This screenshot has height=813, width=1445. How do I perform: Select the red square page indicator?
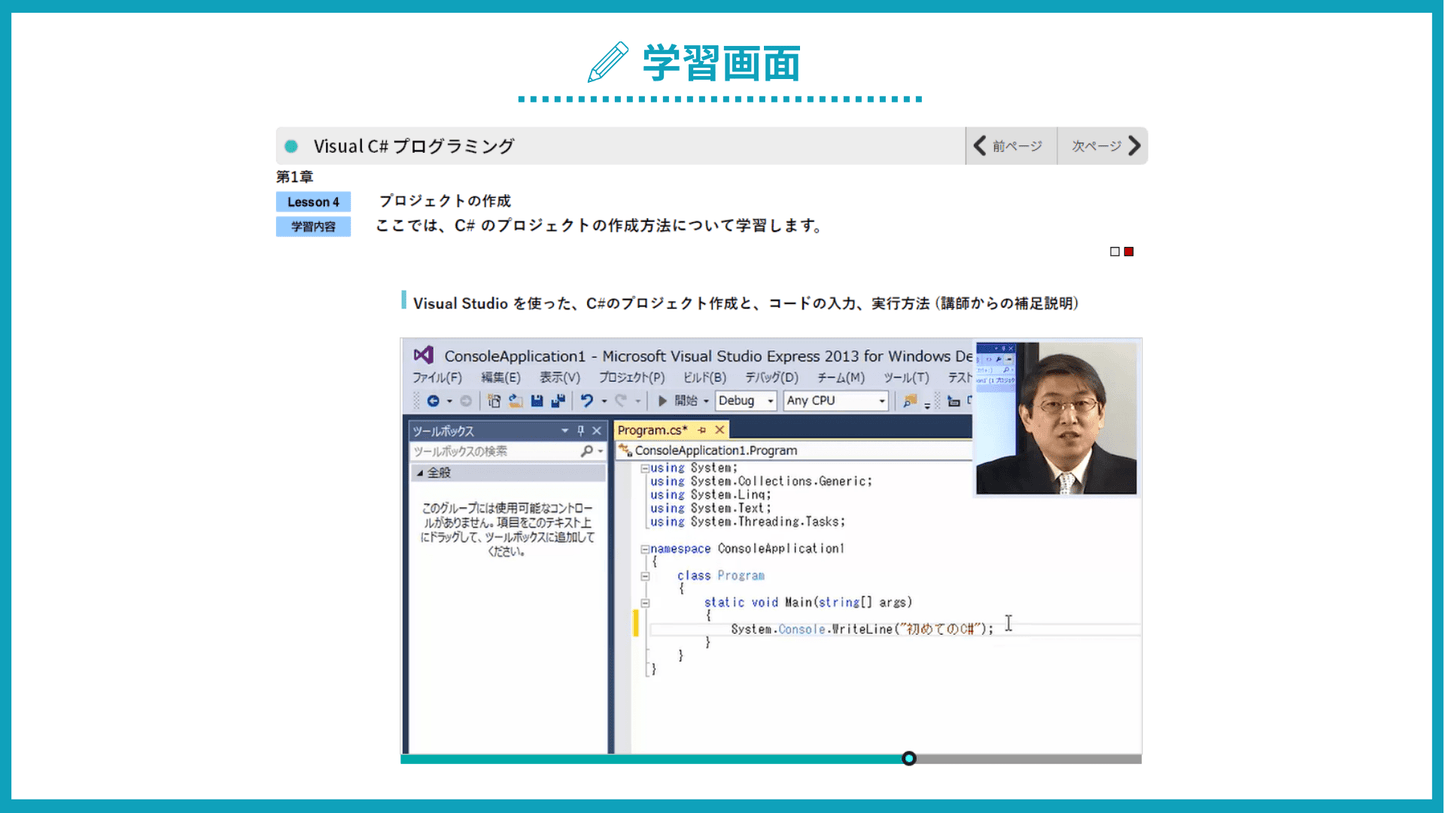pos(1129,252)
